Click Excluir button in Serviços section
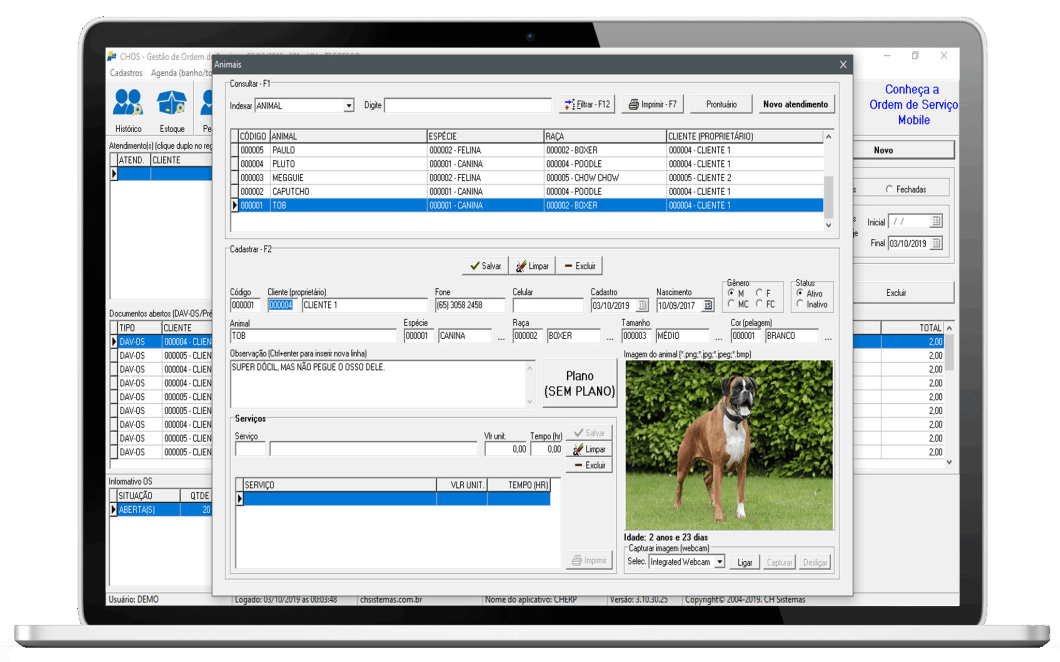 [x=589, y=465]
